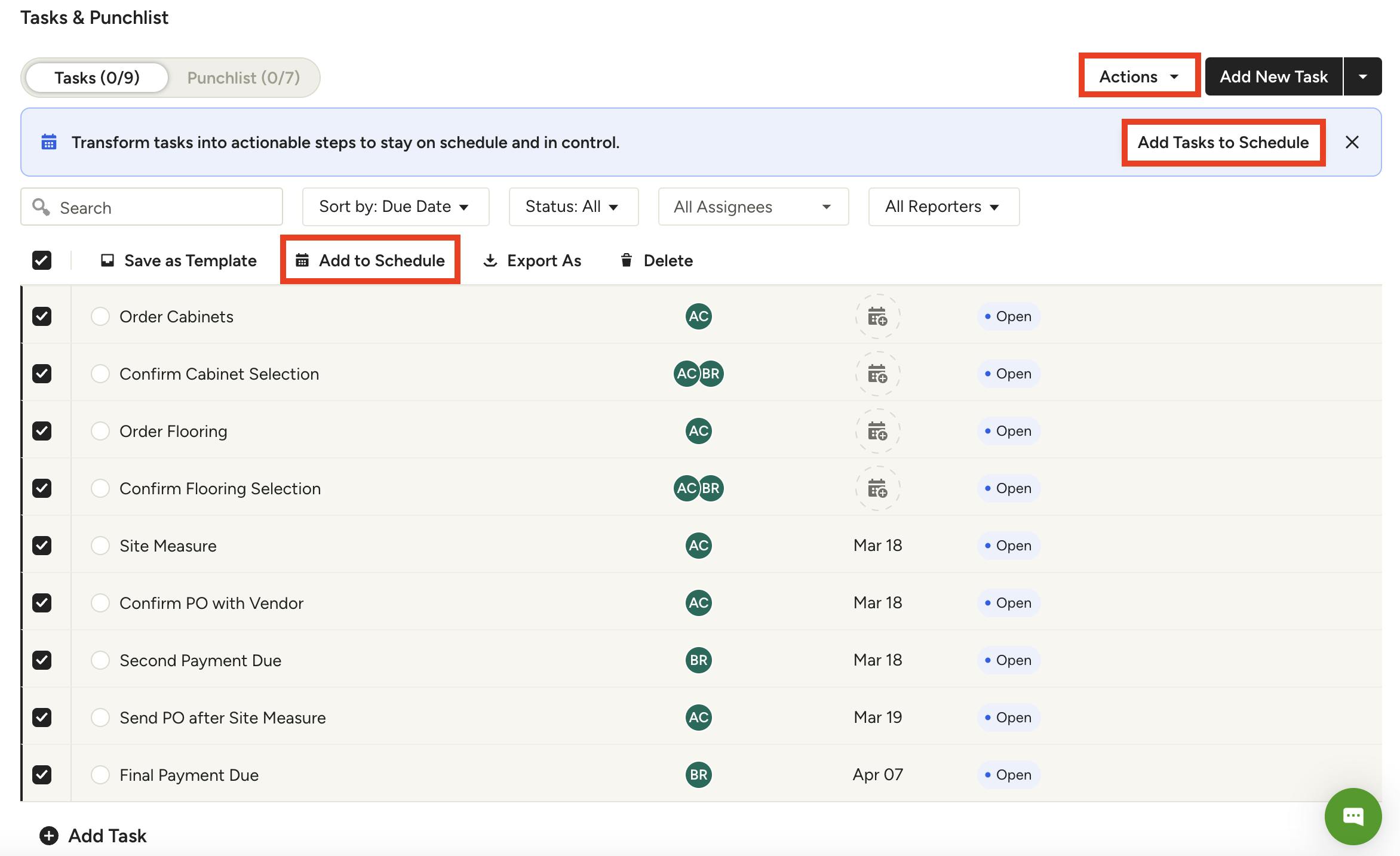The height and width of the screenshot is (856, 1400).
Task: Open the All Assignees dropdown
Action: (x=753, y=207)
